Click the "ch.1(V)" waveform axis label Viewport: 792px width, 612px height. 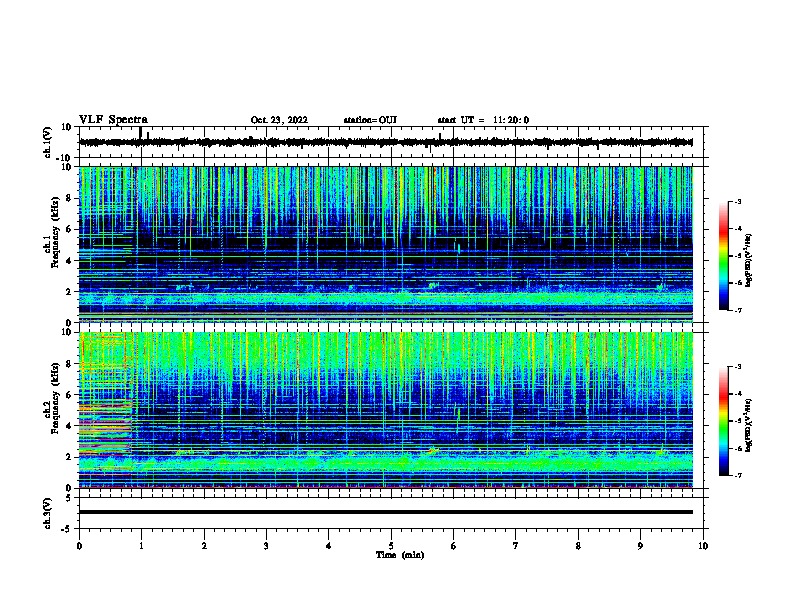pos(47,142)
